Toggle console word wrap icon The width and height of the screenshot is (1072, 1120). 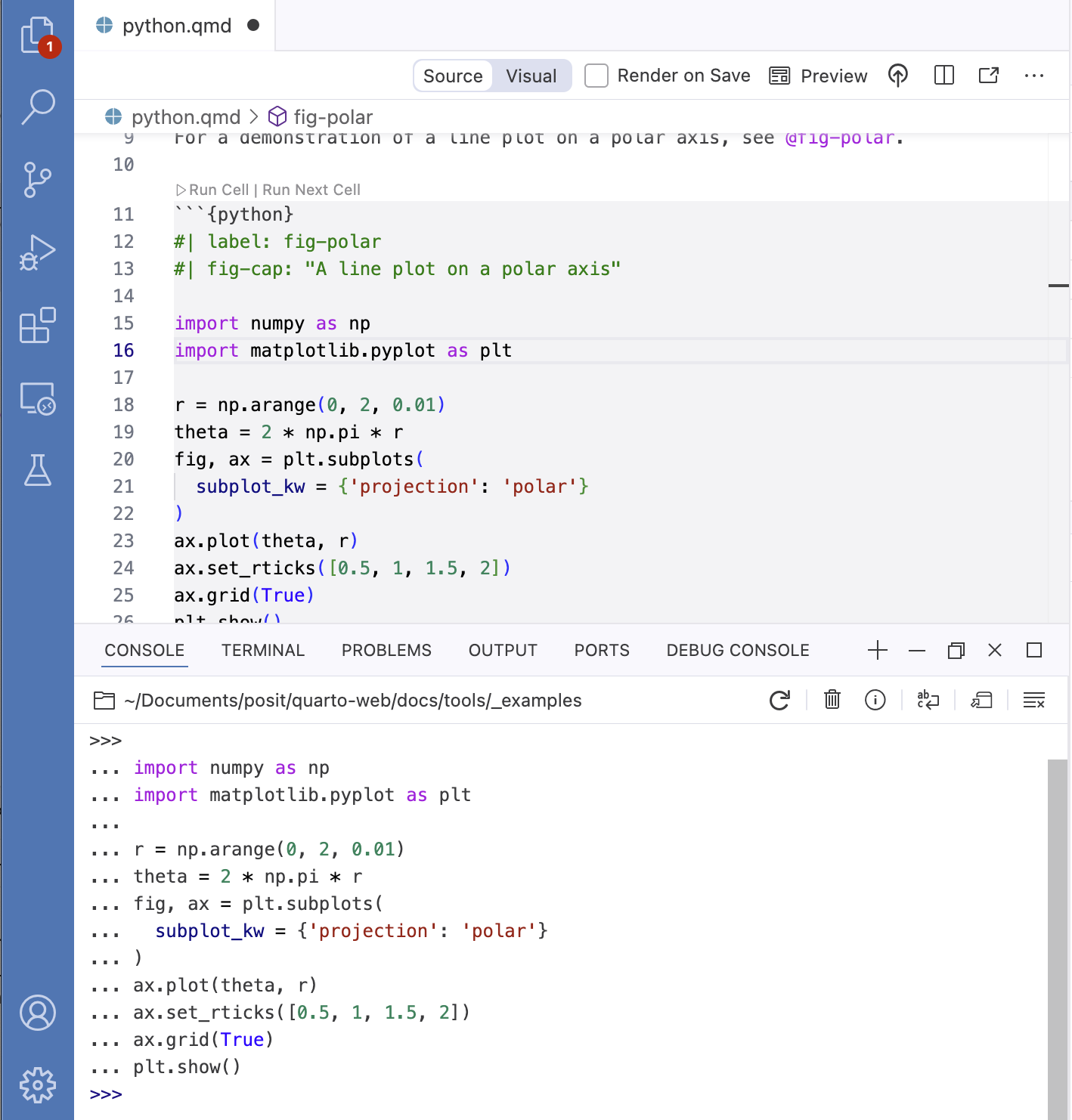[928, 701]
